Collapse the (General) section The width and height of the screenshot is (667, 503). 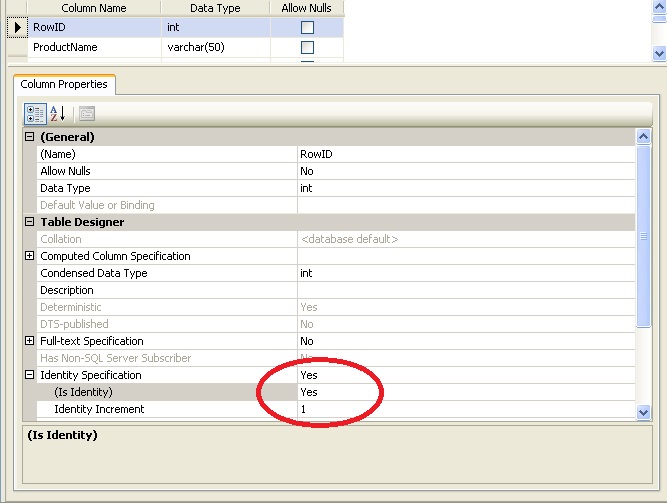(x=29, y=137)
